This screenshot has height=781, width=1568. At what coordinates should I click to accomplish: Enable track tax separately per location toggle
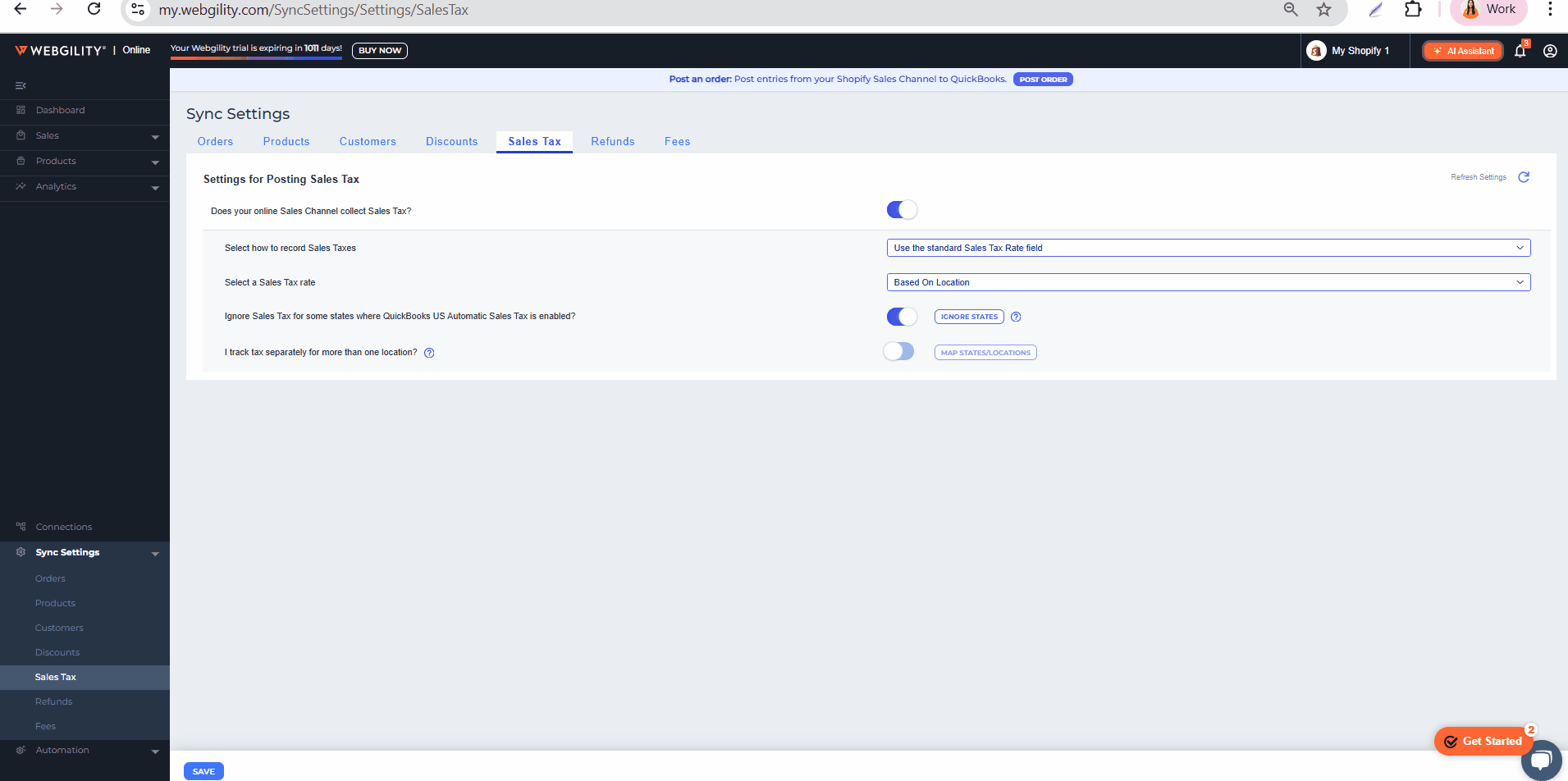898,352
